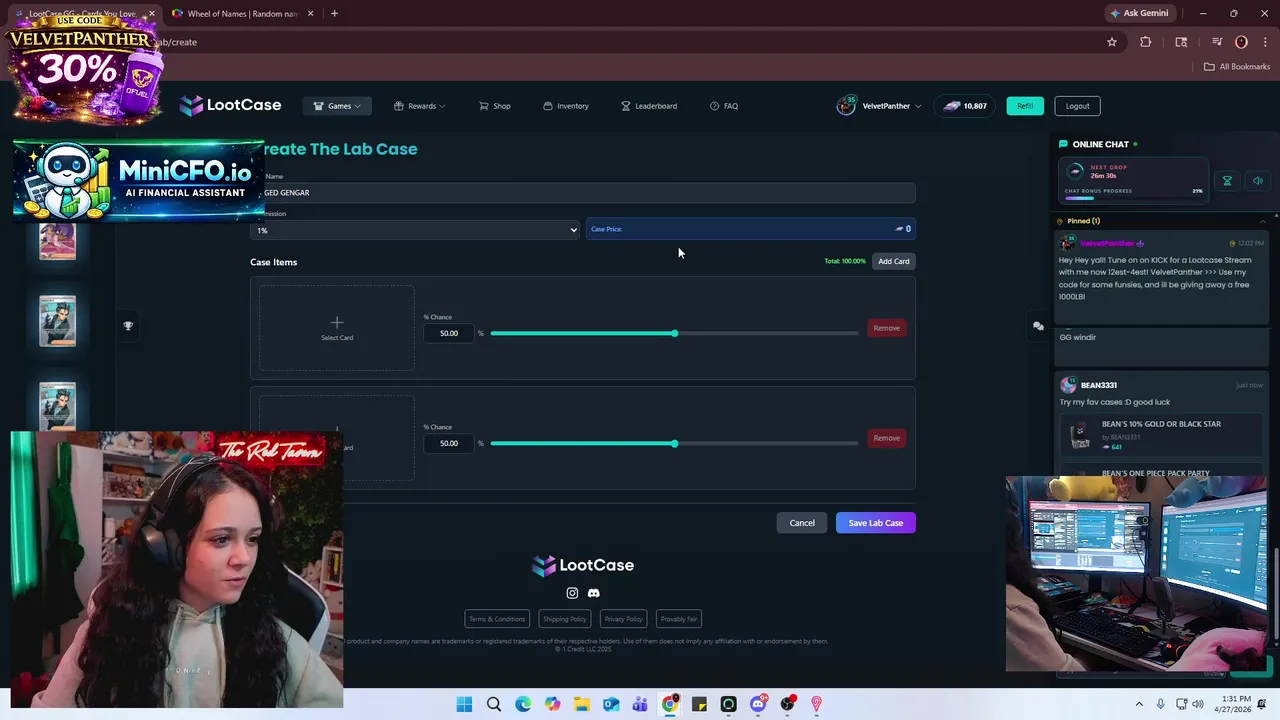Show hidden system tray icons

pos(1138,705)
